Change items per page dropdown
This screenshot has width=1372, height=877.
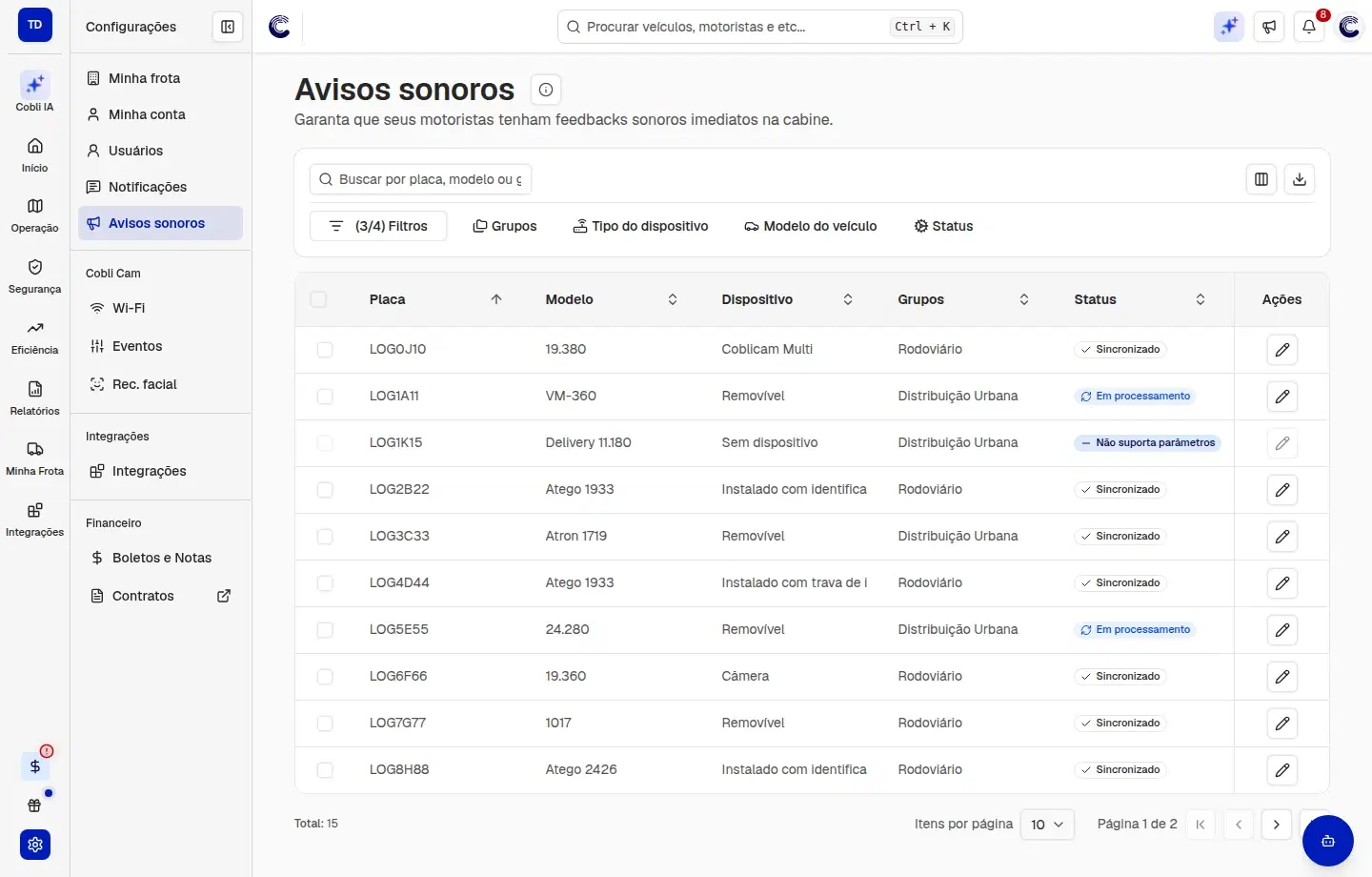1047,825
